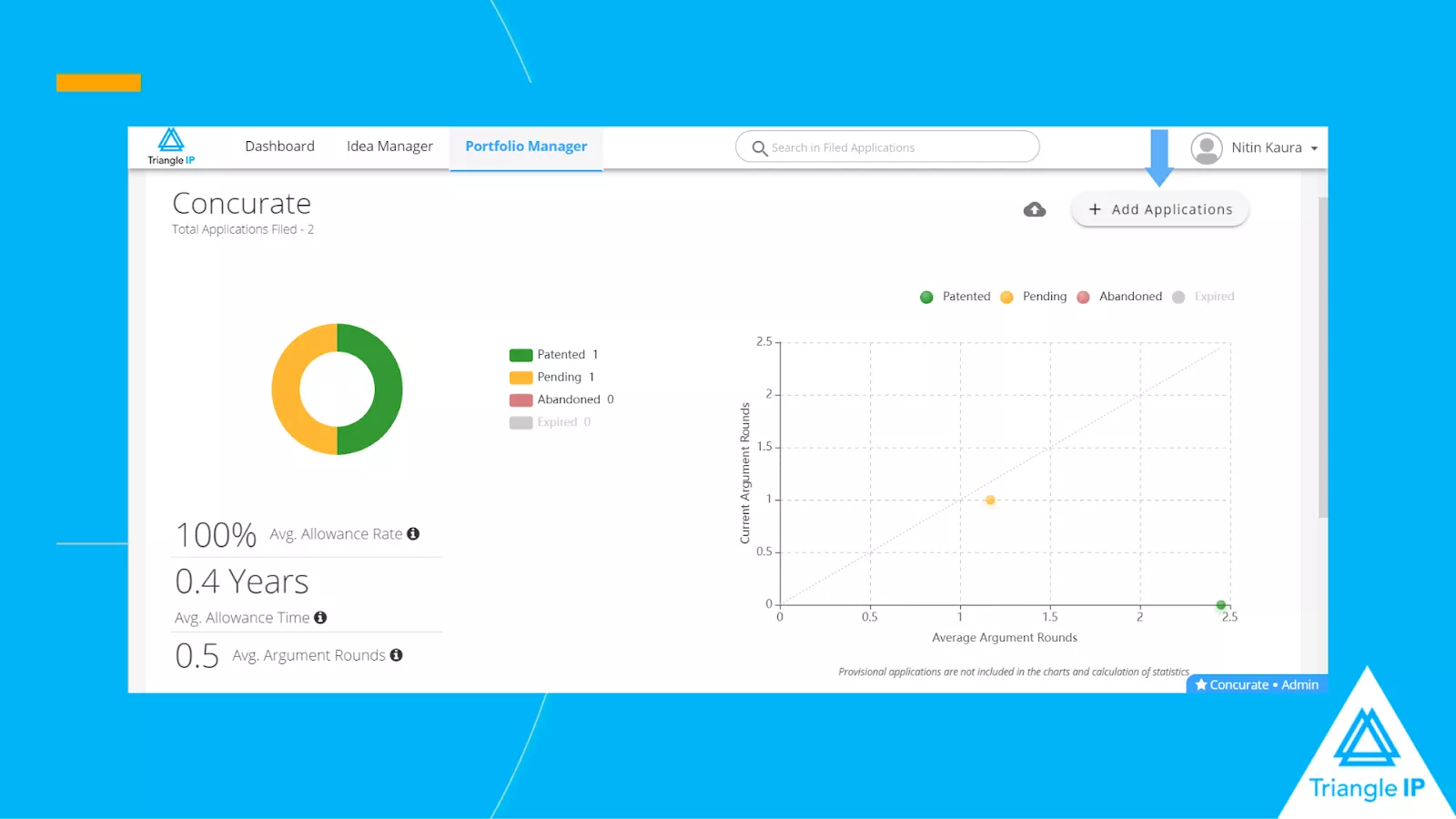Click the 0.4 Years value
The width and height of the screenshot is (1456, 819).
coord(242,581)
